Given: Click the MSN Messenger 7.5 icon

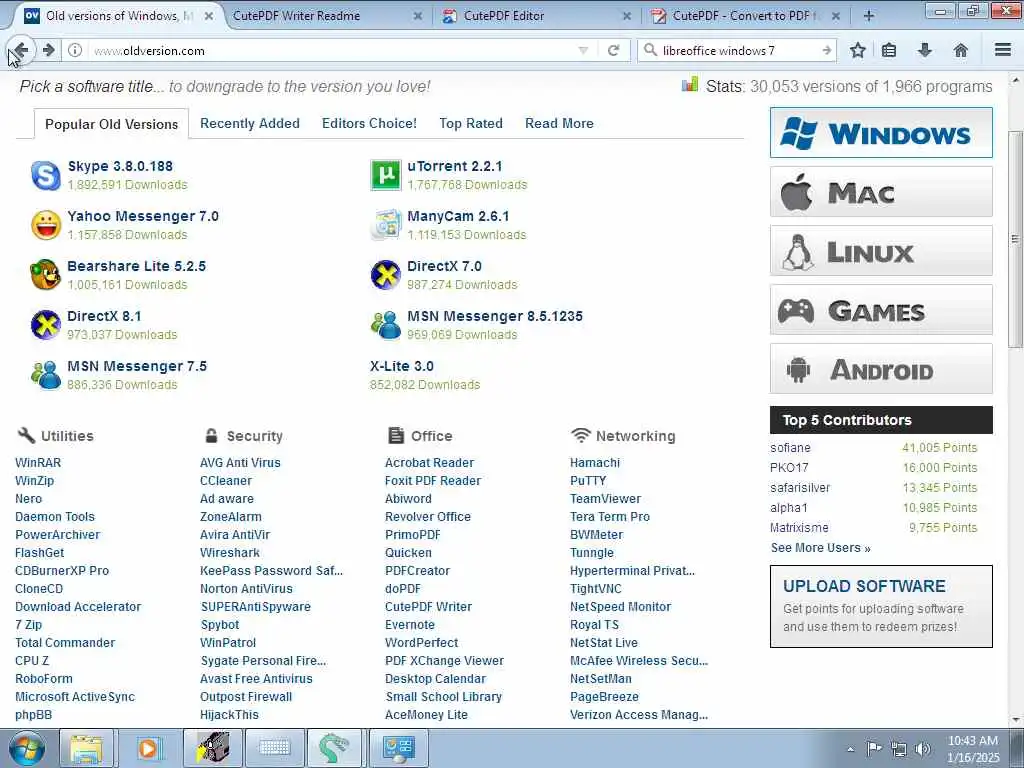Looking at the screenshot, I should coord(46,375).
